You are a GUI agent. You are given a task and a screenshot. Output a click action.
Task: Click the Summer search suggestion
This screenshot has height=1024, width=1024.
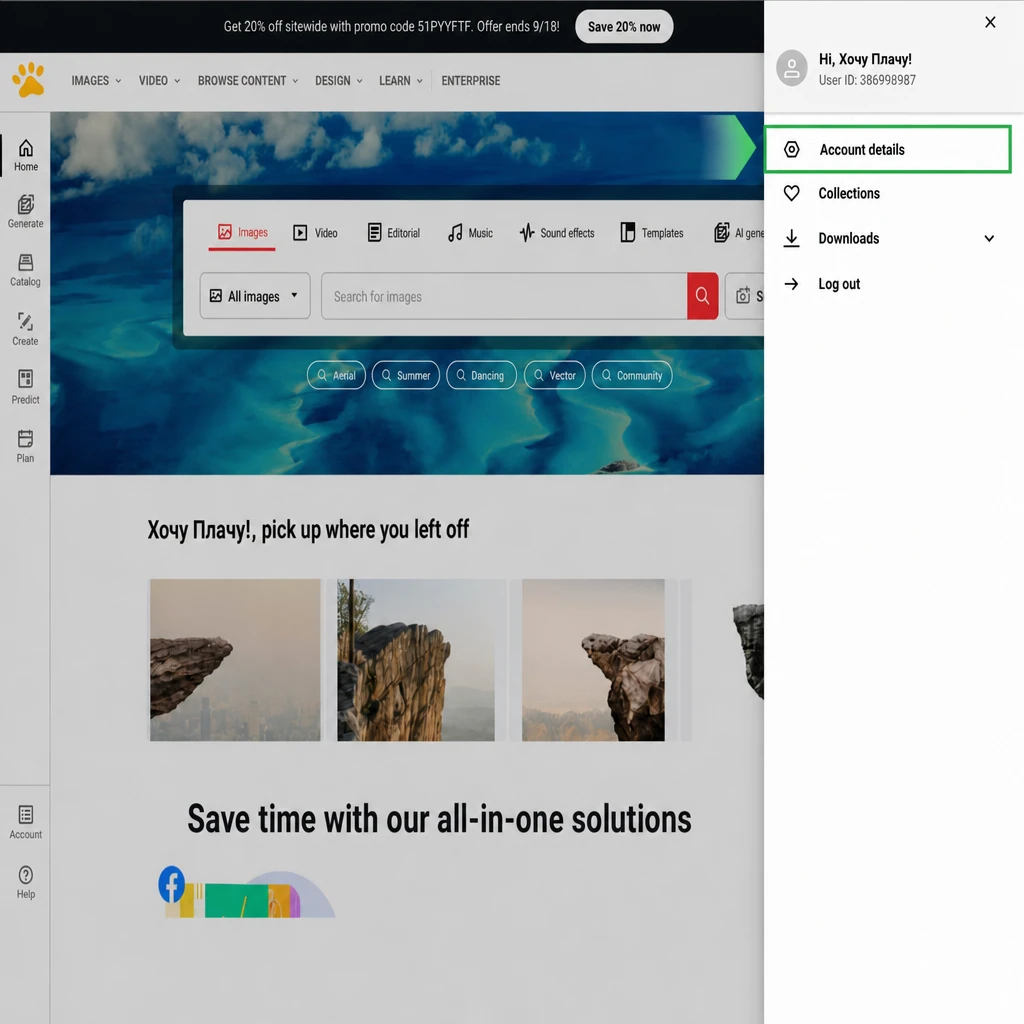(x=406, y=376)
